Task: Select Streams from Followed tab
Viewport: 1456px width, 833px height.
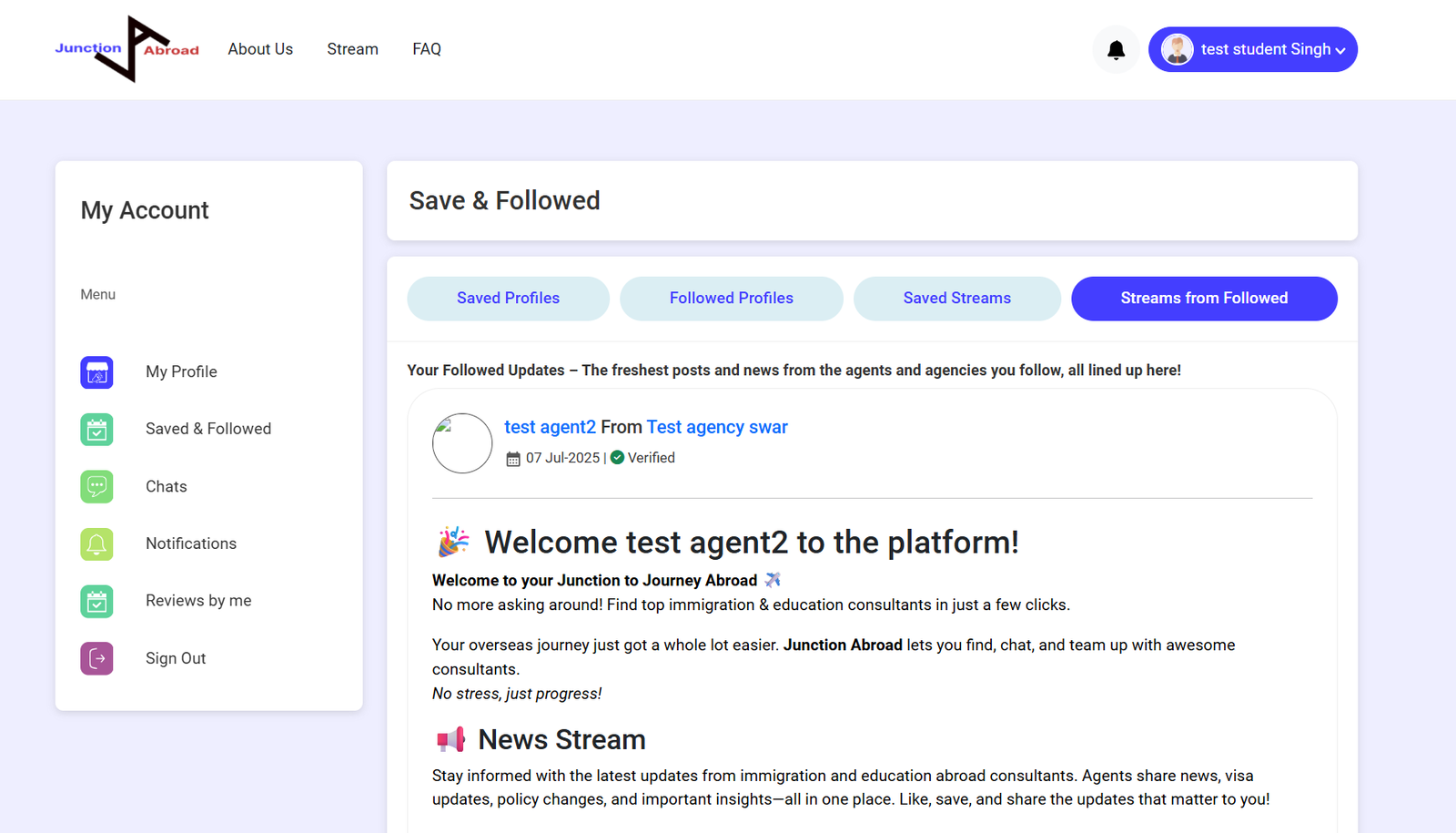Action: coord(1203,299)
